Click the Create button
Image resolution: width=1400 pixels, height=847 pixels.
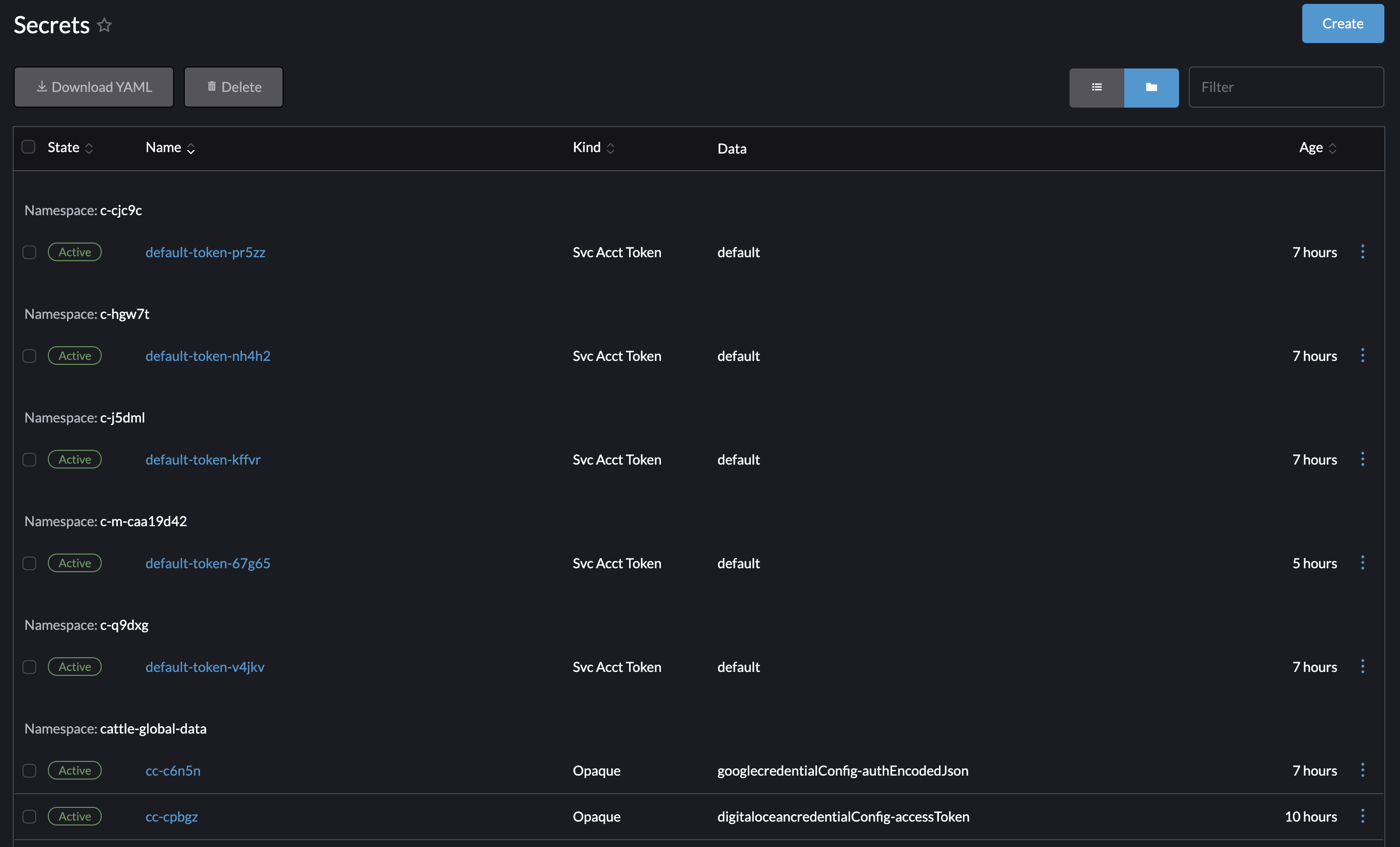pyautogui.click(x=1343, y=23)
